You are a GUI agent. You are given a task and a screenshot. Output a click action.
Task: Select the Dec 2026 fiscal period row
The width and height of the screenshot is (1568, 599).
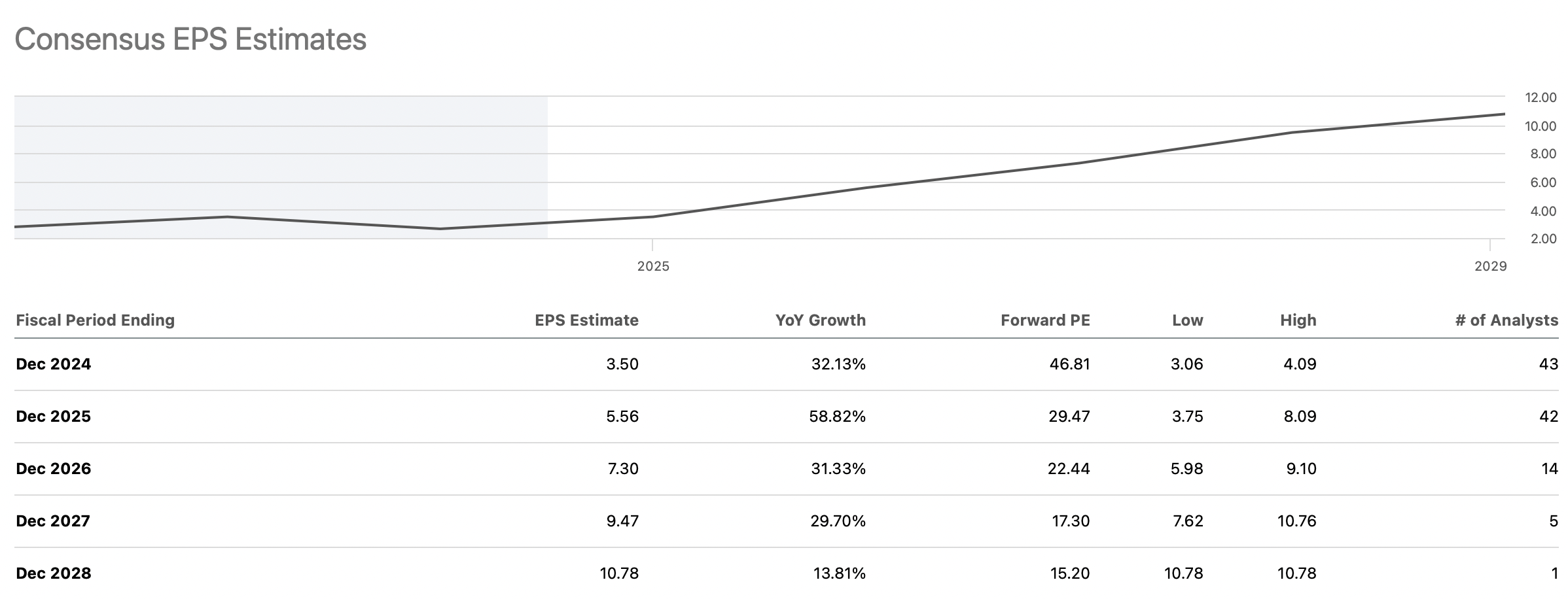coord(54,469)
